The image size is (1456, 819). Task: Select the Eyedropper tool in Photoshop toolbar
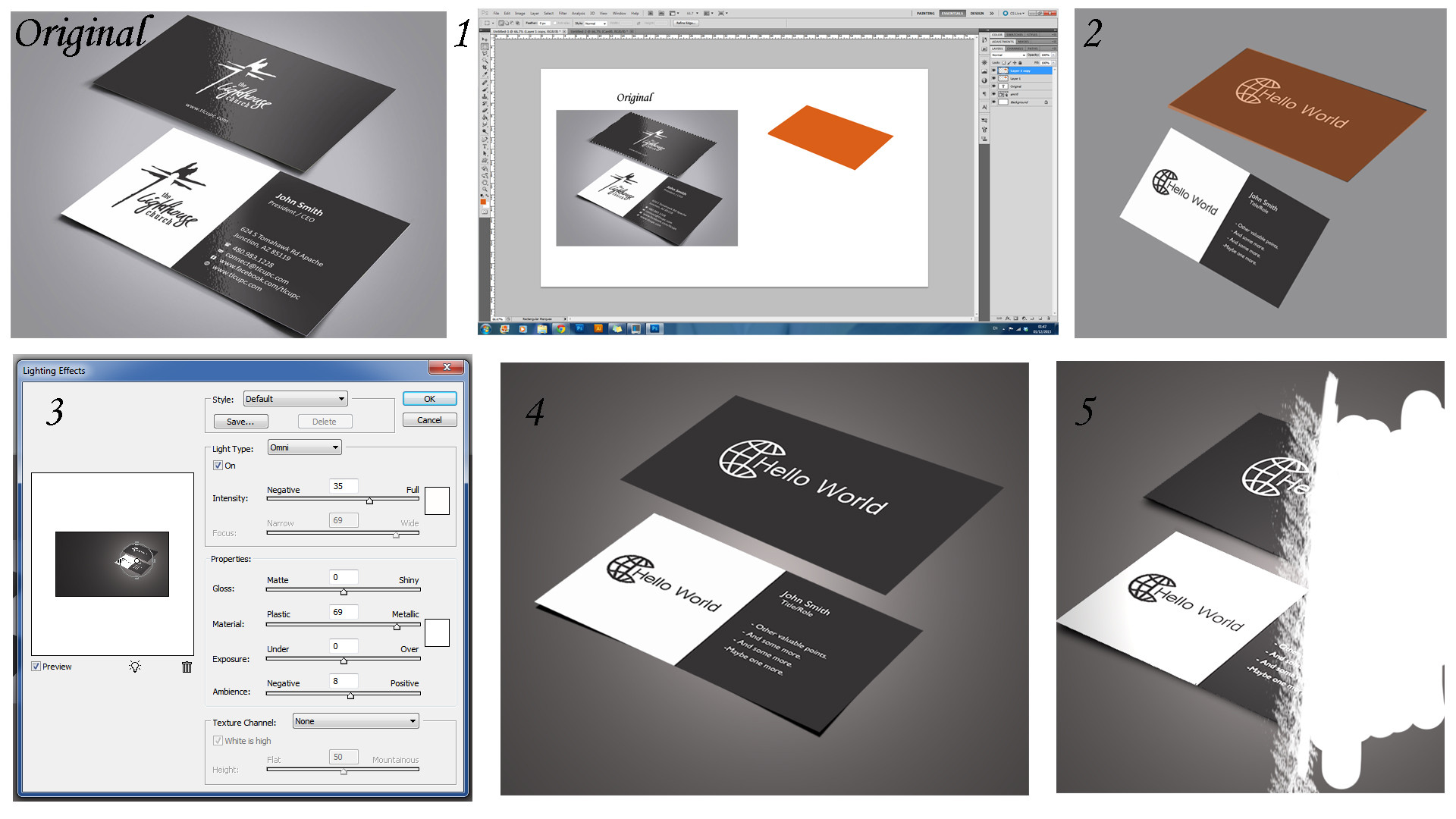(x=485, y=74)
